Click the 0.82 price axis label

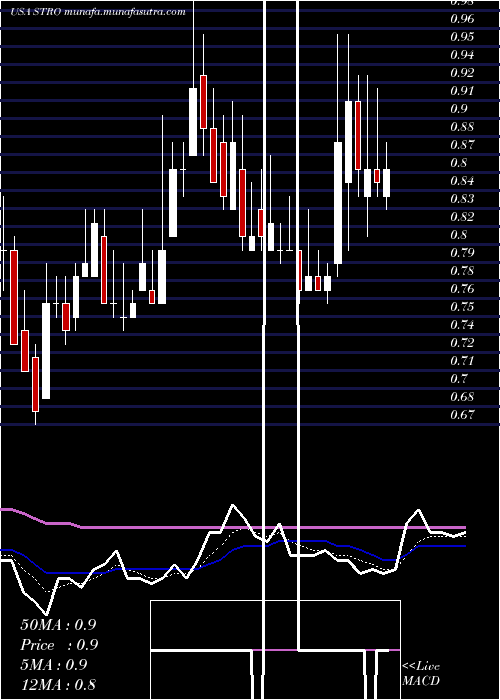(462, 217)
